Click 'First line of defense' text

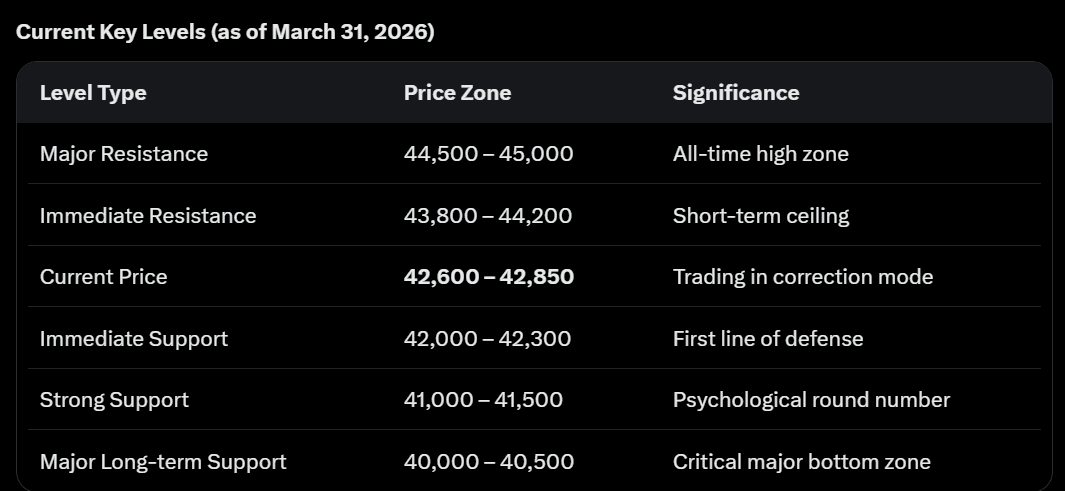(x=768, y=339)
